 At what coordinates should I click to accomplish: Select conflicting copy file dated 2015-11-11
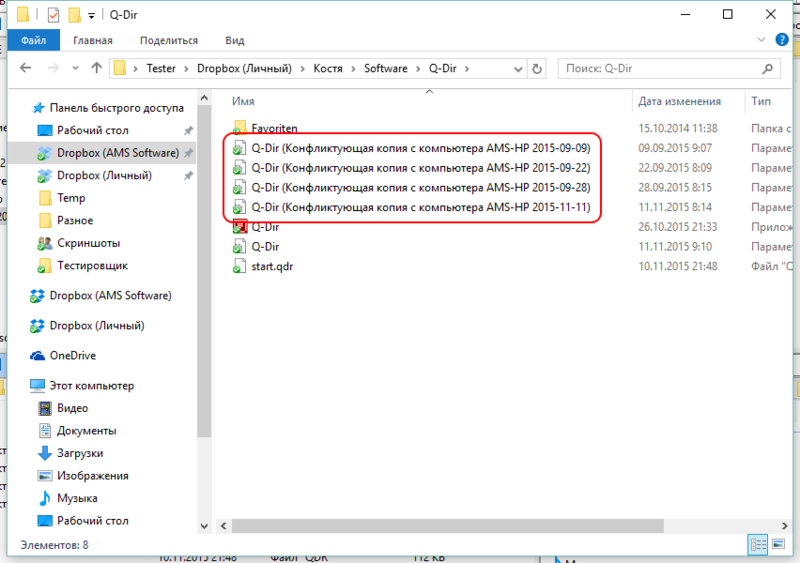(x=420, y=207)
